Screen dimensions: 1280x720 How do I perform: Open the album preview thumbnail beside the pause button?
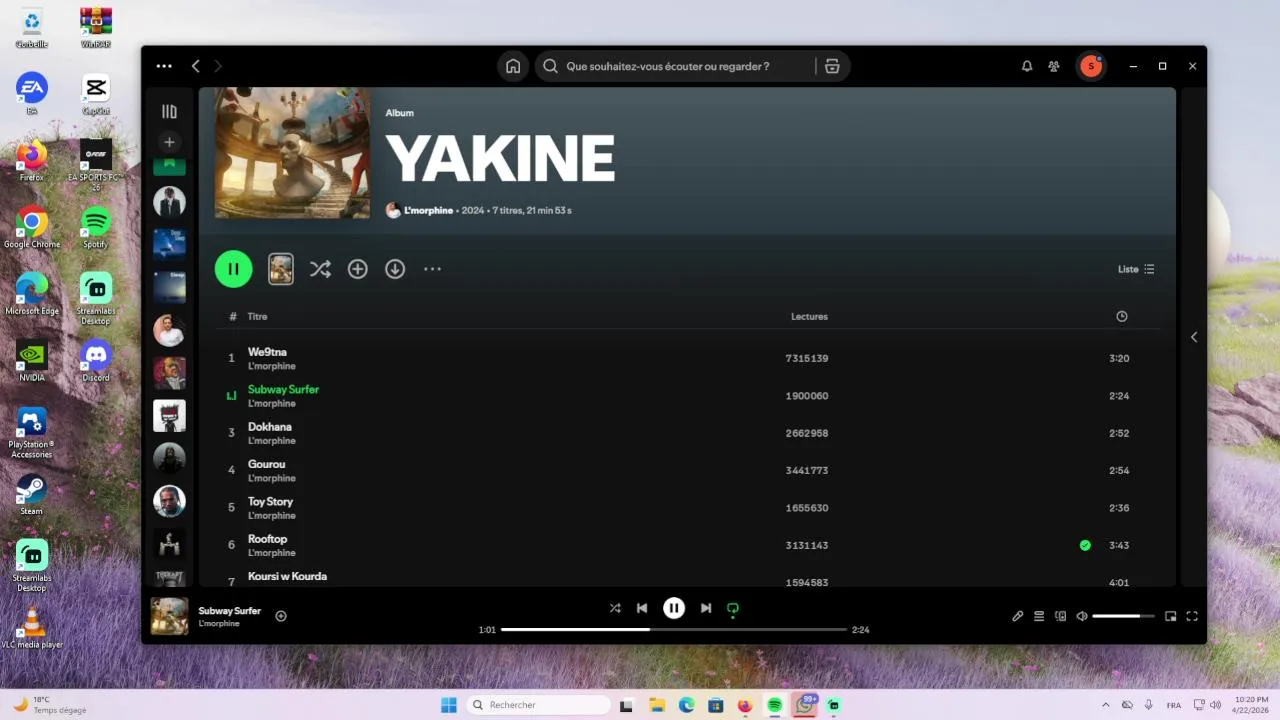click(281, 269)
